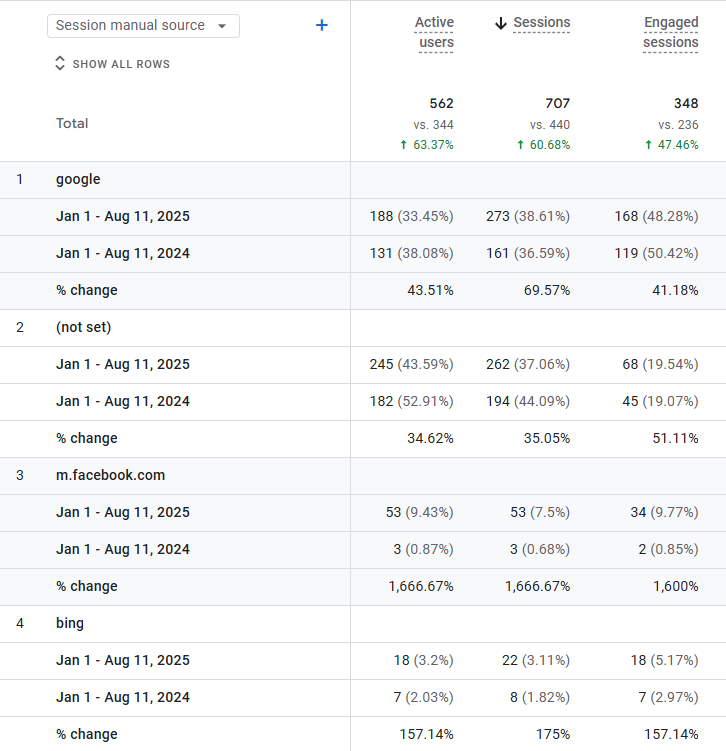Click bing's Jan 1 - Aug 11, 2024 row
726x751 pixels.
[122, 698]
